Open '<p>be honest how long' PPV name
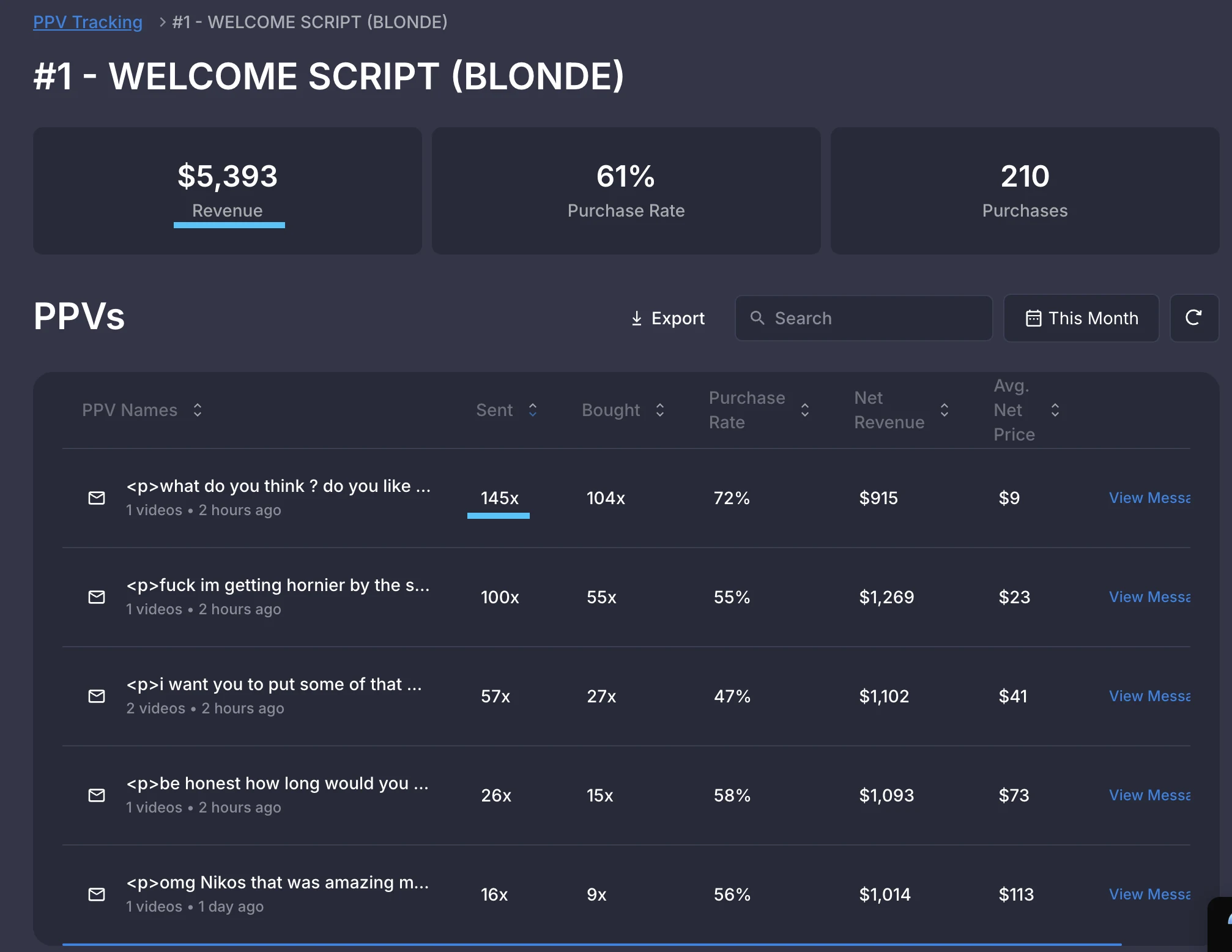 click(x=277, y=783)
